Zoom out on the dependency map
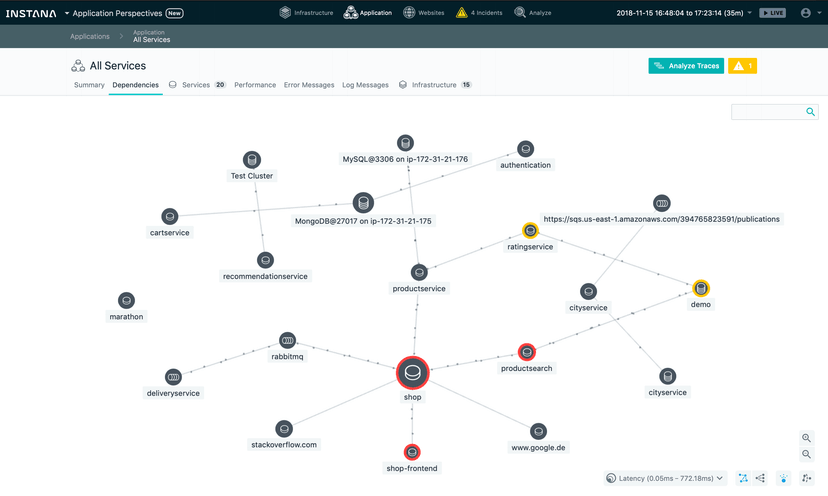This screenshot has height=496, width=828. tap(806, 454)
